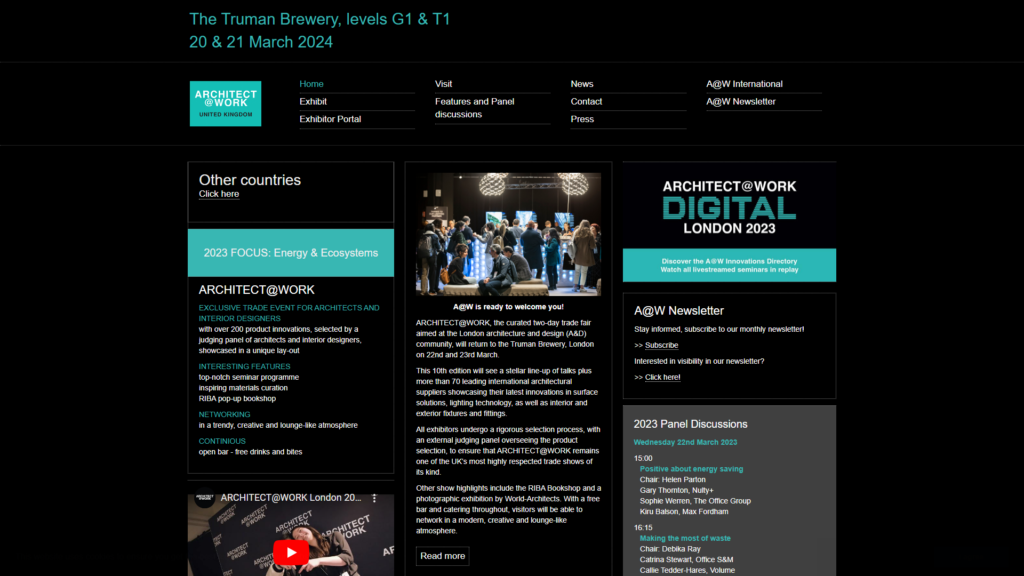Click 'Wednesday 22nd March 2023' date text

coord(685,442)
